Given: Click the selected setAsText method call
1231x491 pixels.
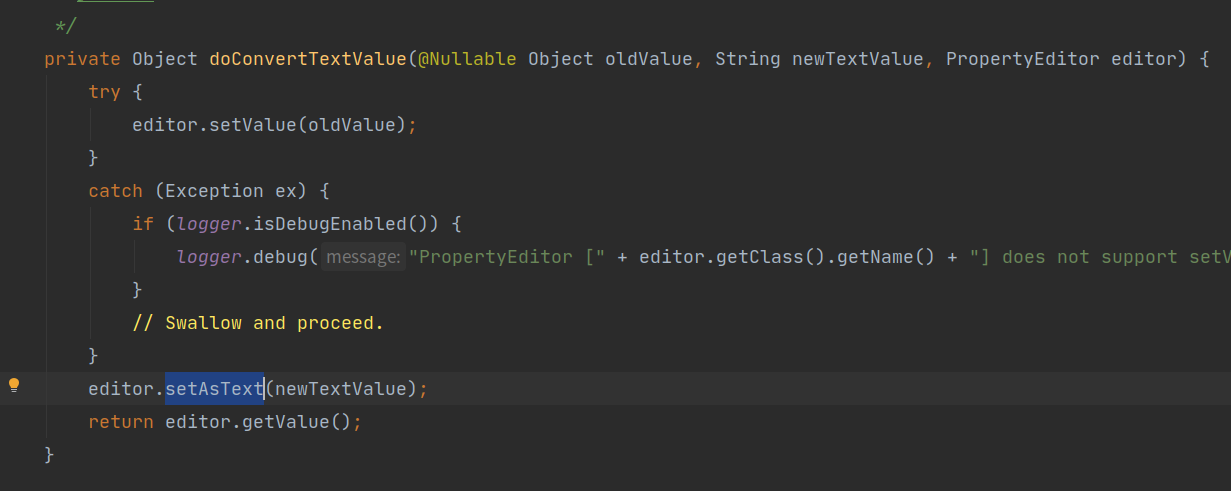Looking at the screenshot, I should point(214,388).
